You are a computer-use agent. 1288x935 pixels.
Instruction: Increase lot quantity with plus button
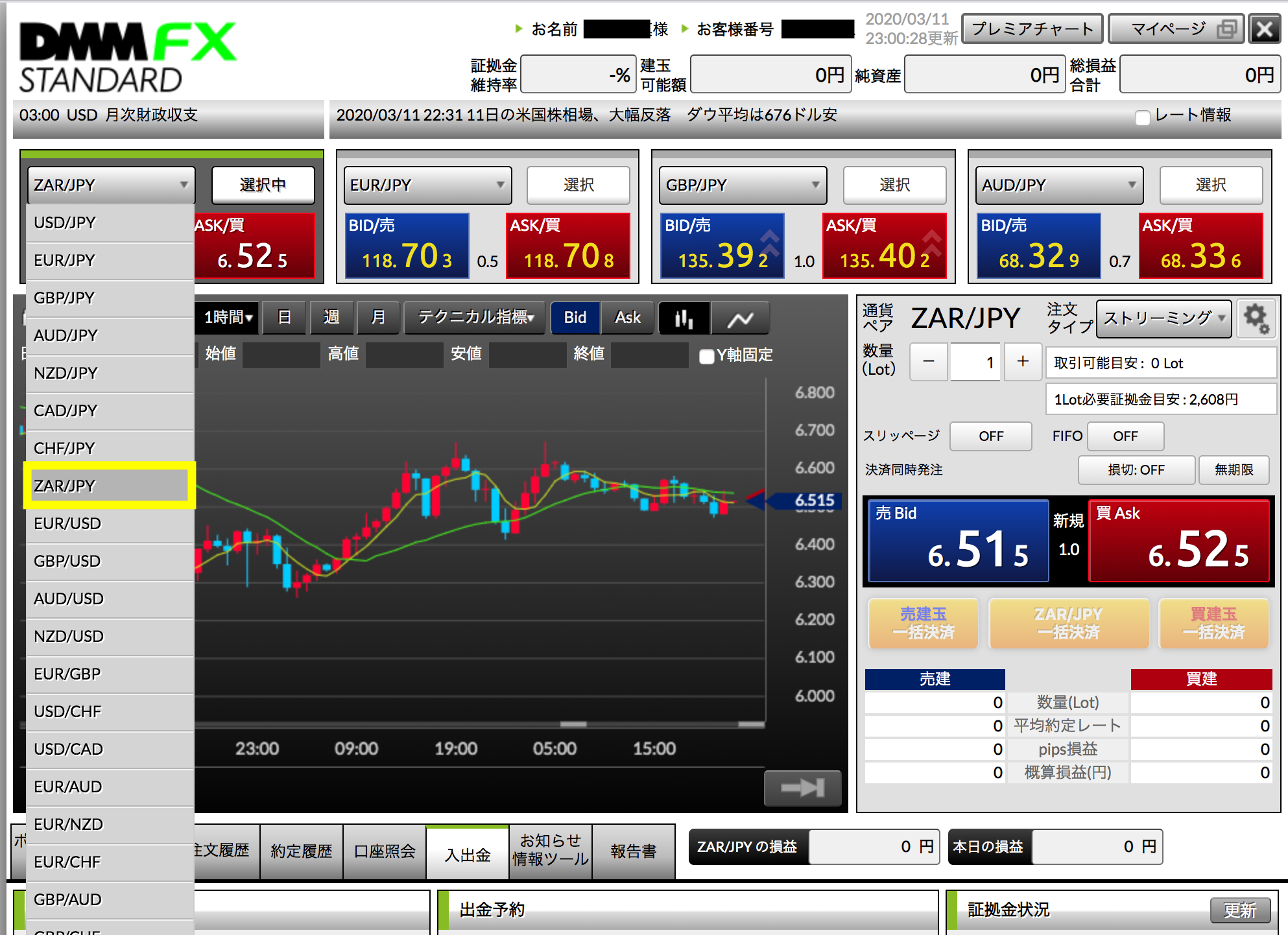click(1023, 362)
